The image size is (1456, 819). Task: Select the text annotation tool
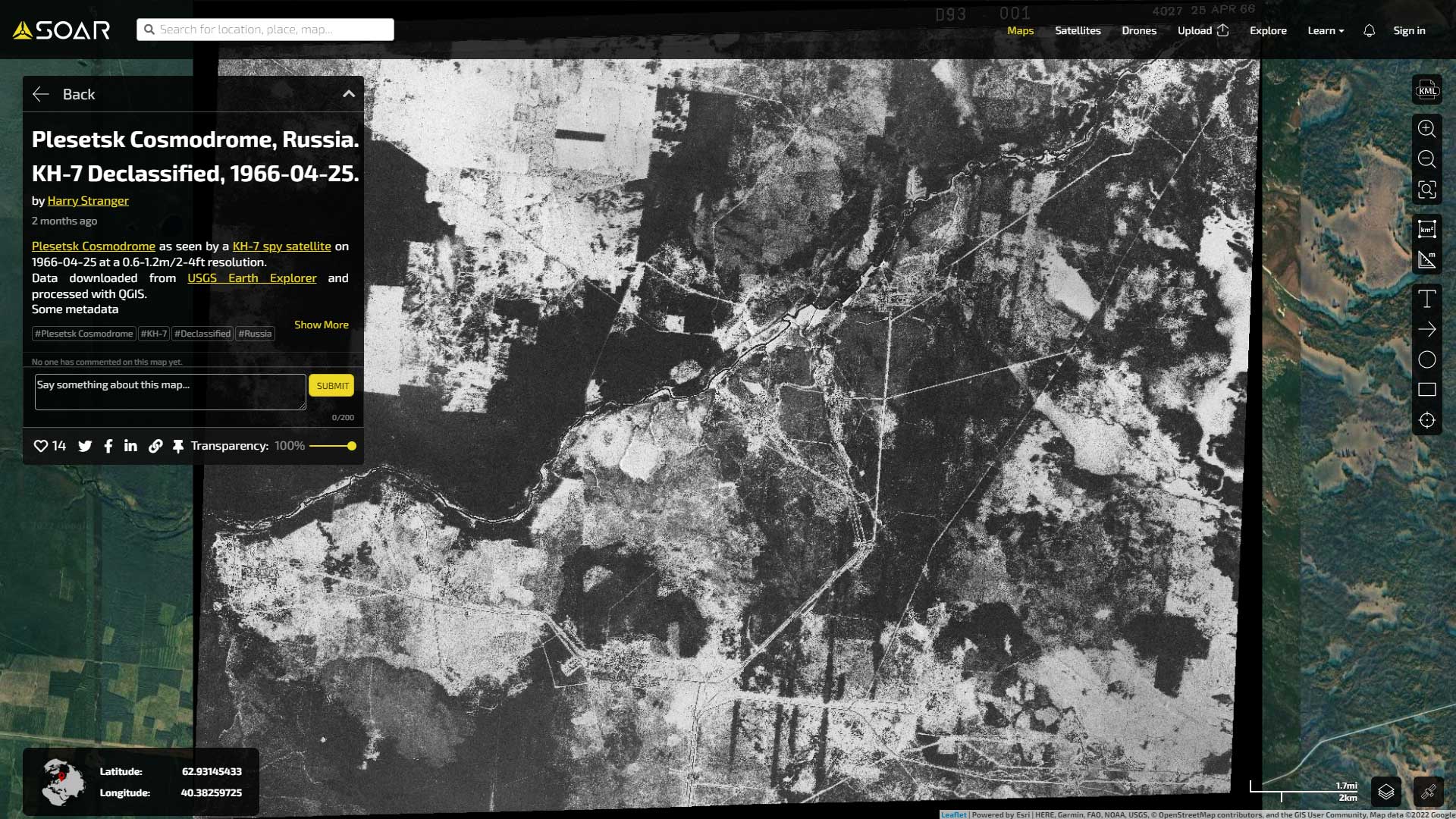click(x=1426, y=299)
